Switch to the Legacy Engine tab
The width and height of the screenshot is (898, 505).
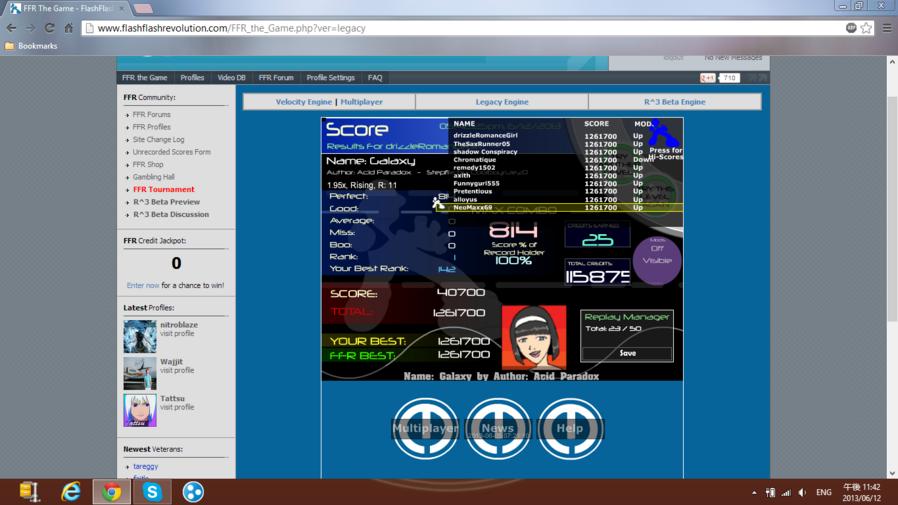click(x=502, y=102)
